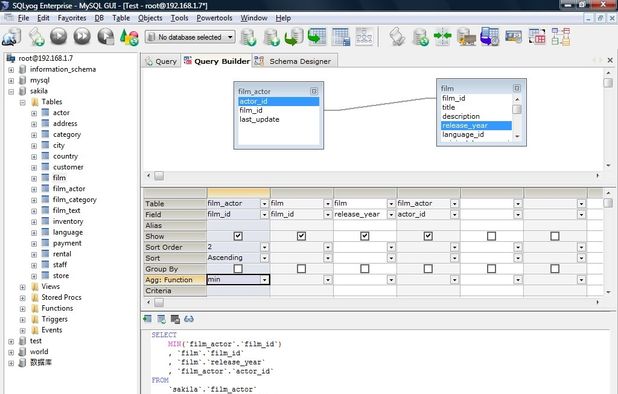Open the Sort dropdown showing Ascending
The width and height of the screenshot is (618, 394).
(x=264, y=258)
